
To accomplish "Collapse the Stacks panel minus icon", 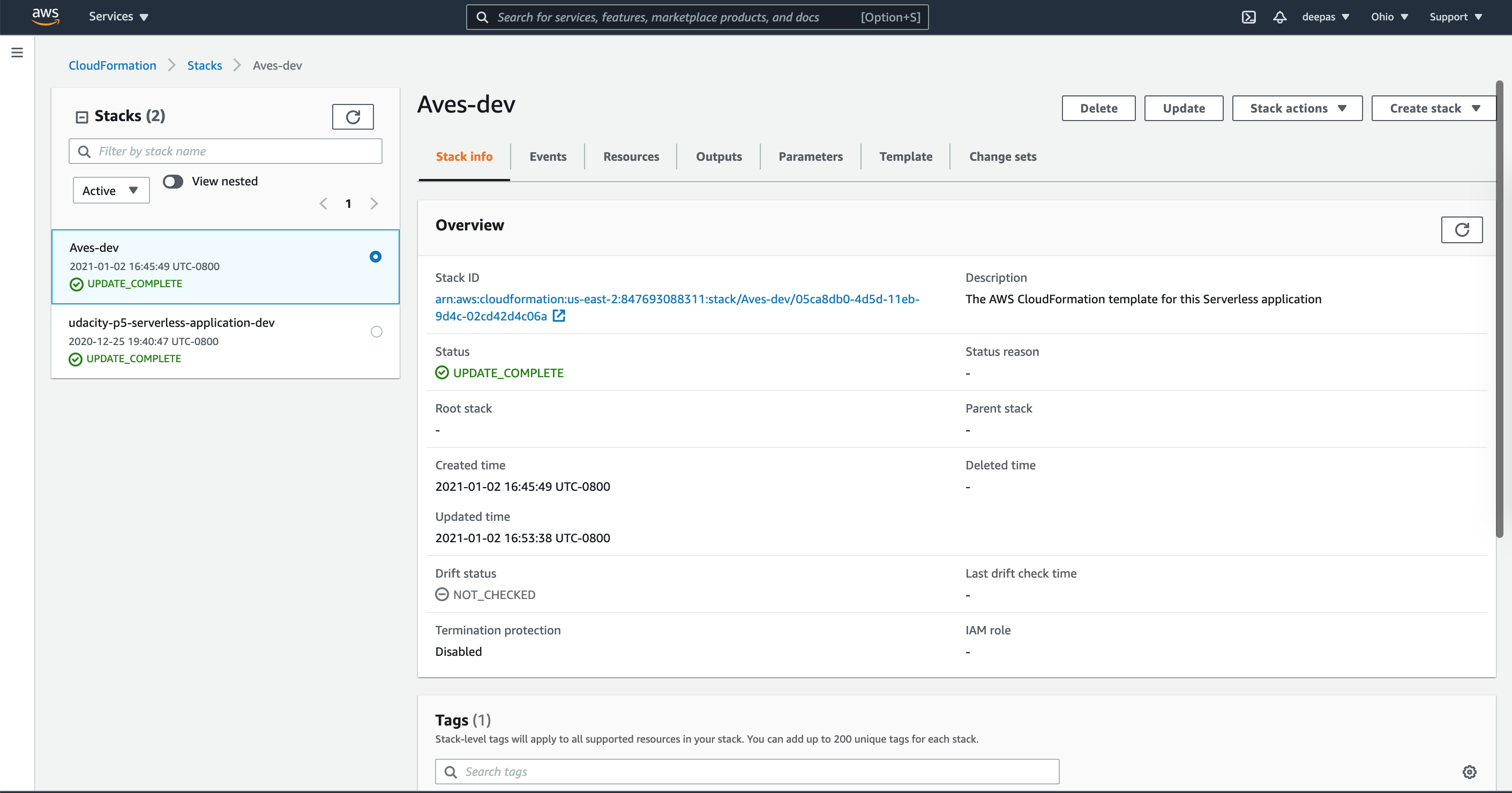I will pos(81,117).
